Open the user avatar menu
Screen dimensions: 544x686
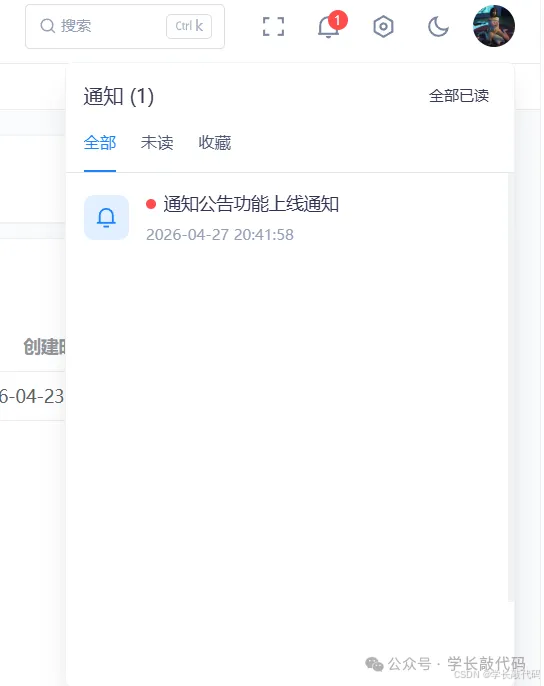494,26
